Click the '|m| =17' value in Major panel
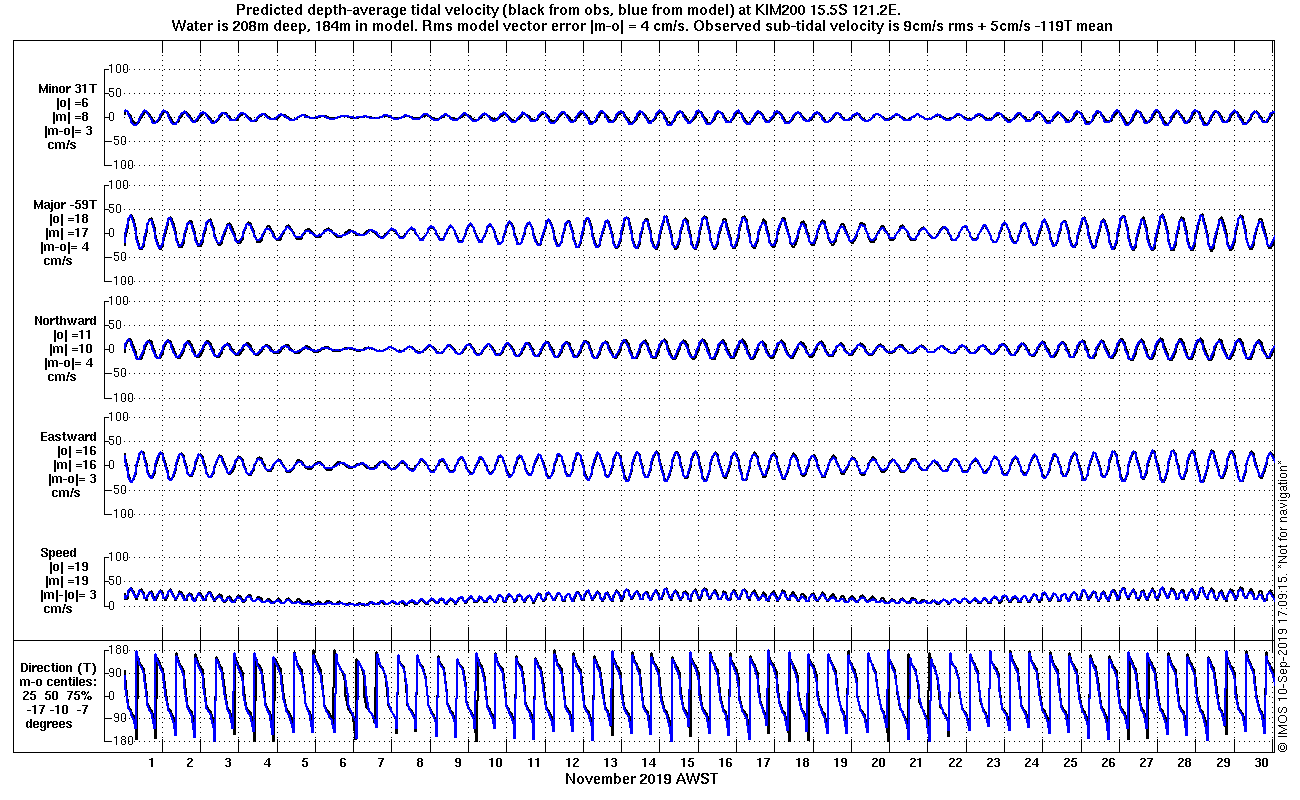 (69, 233)
